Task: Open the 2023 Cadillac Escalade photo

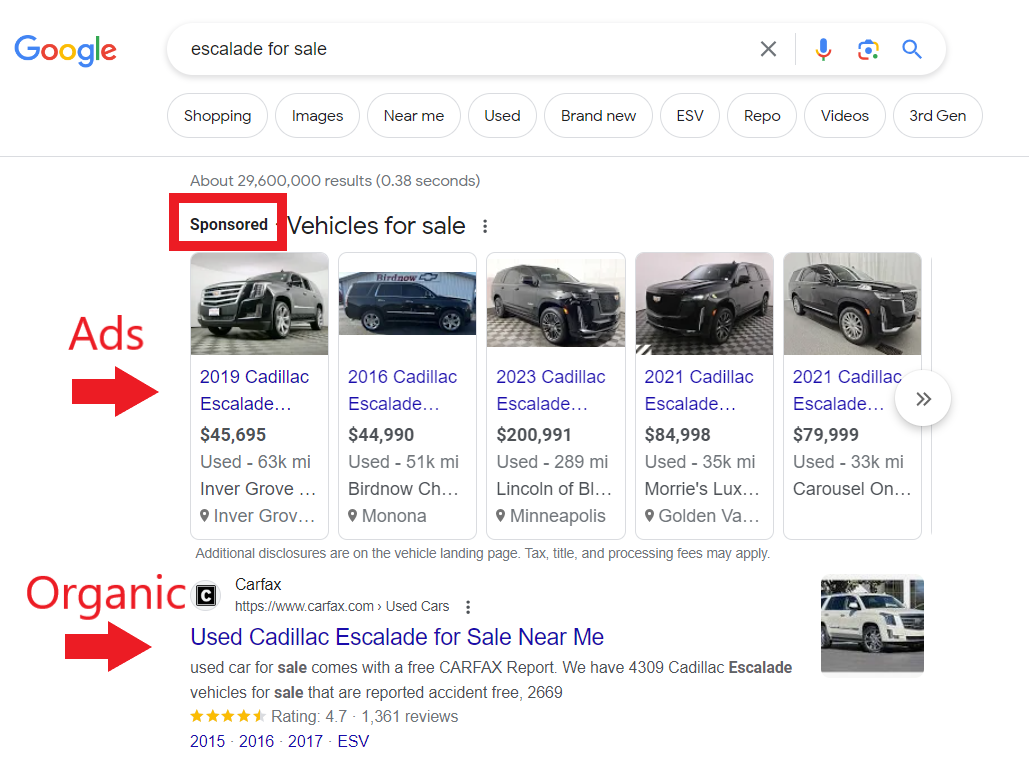Action: 556,303
